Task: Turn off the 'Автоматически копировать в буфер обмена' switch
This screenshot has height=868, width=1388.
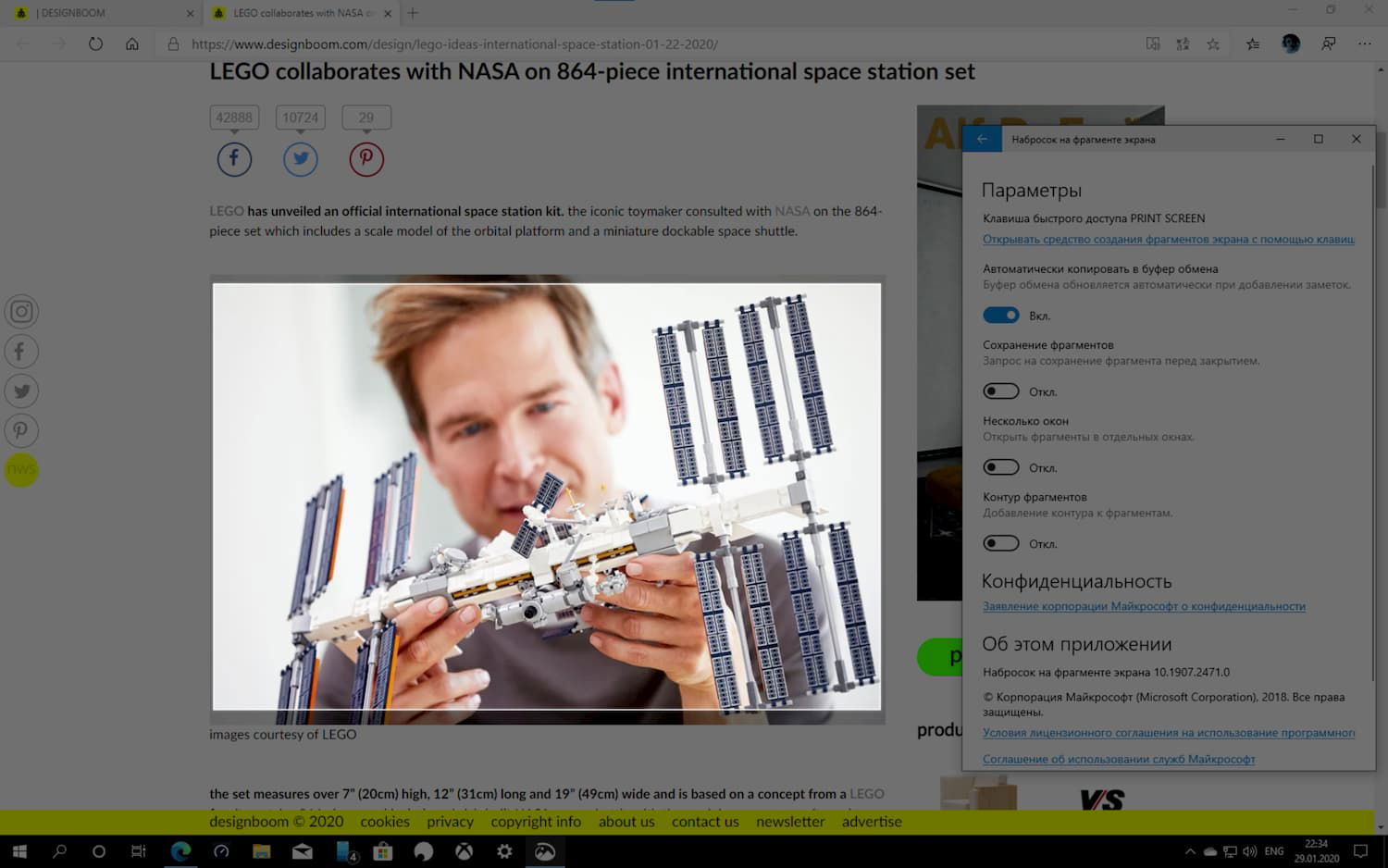Action: [x=1000, y=316]
